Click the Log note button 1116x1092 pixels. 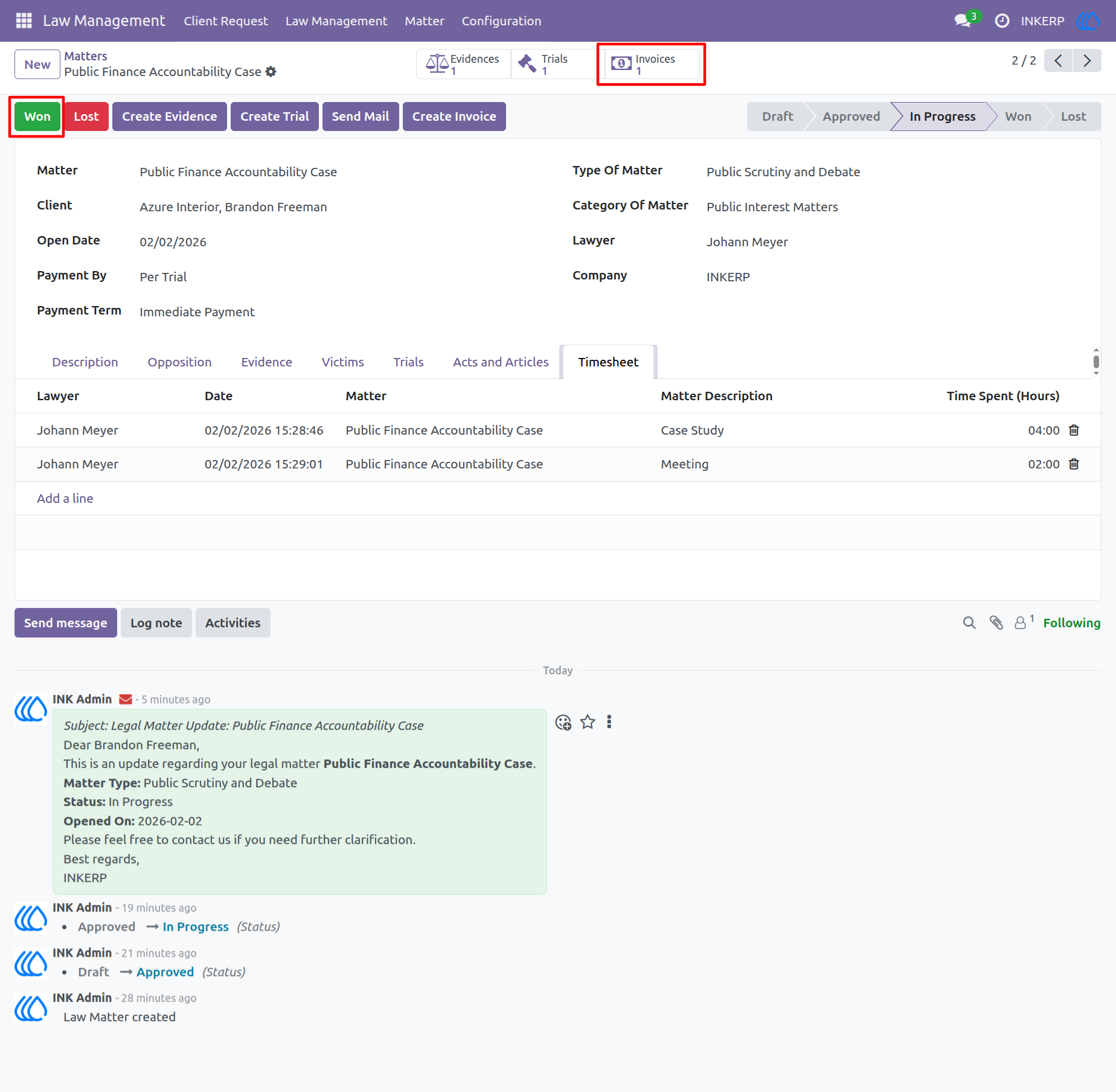point(156,622)
